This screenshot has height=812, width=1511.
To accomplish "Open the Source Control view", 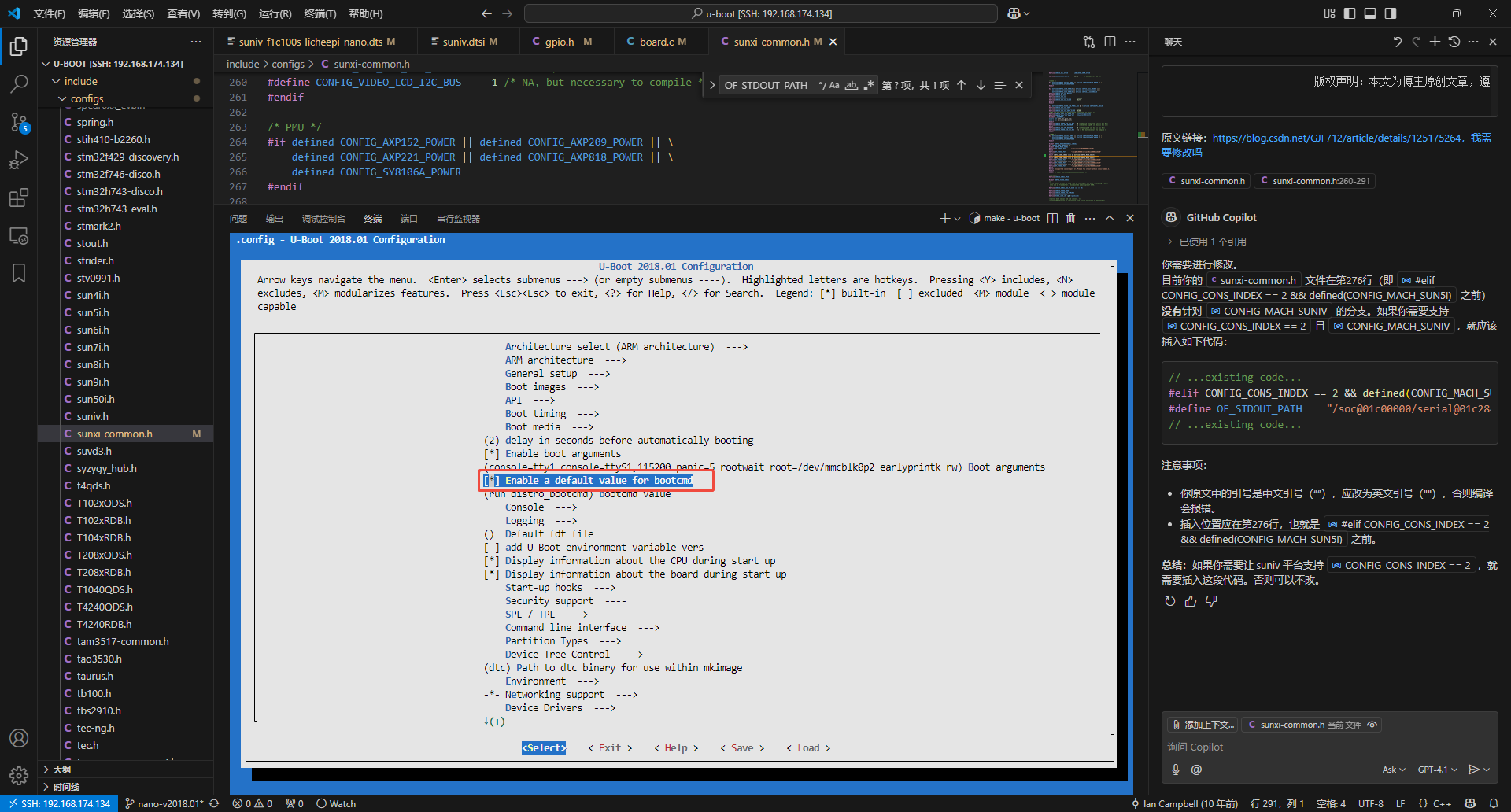I will [19, 121].
